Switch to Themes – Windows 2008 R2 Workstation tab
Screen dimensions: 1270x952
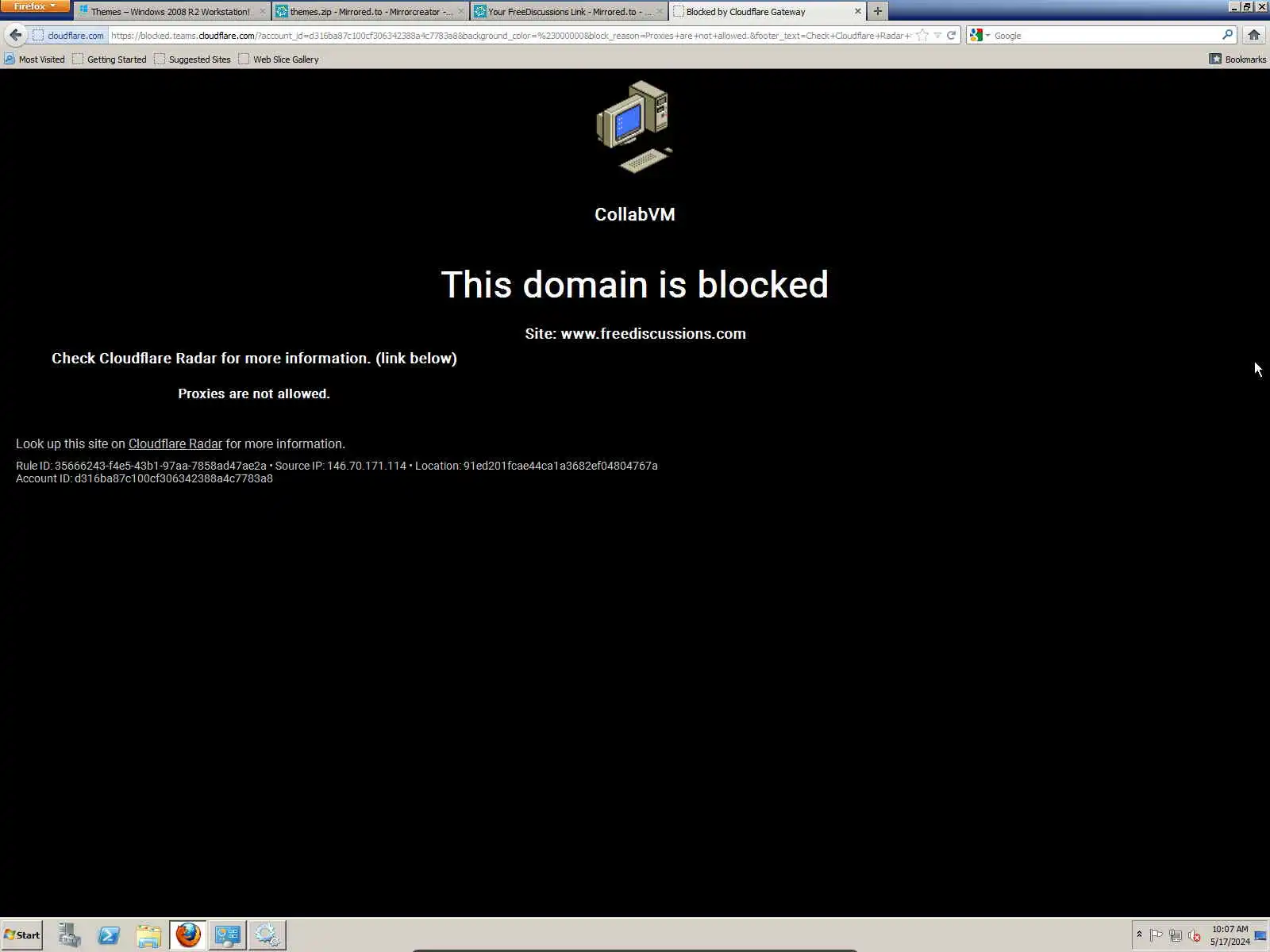(170, 12)
